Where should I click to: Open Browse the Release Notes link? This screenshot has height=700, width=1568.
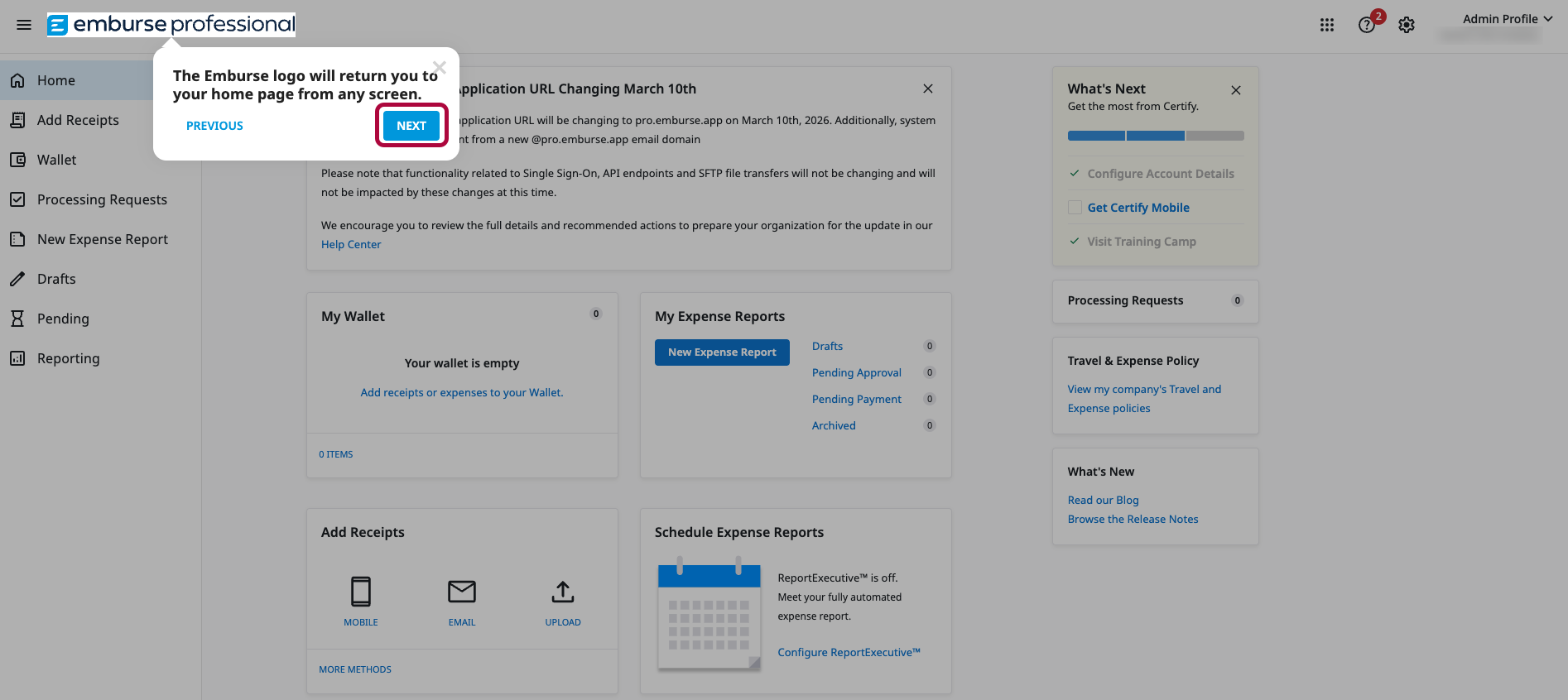1133,520
